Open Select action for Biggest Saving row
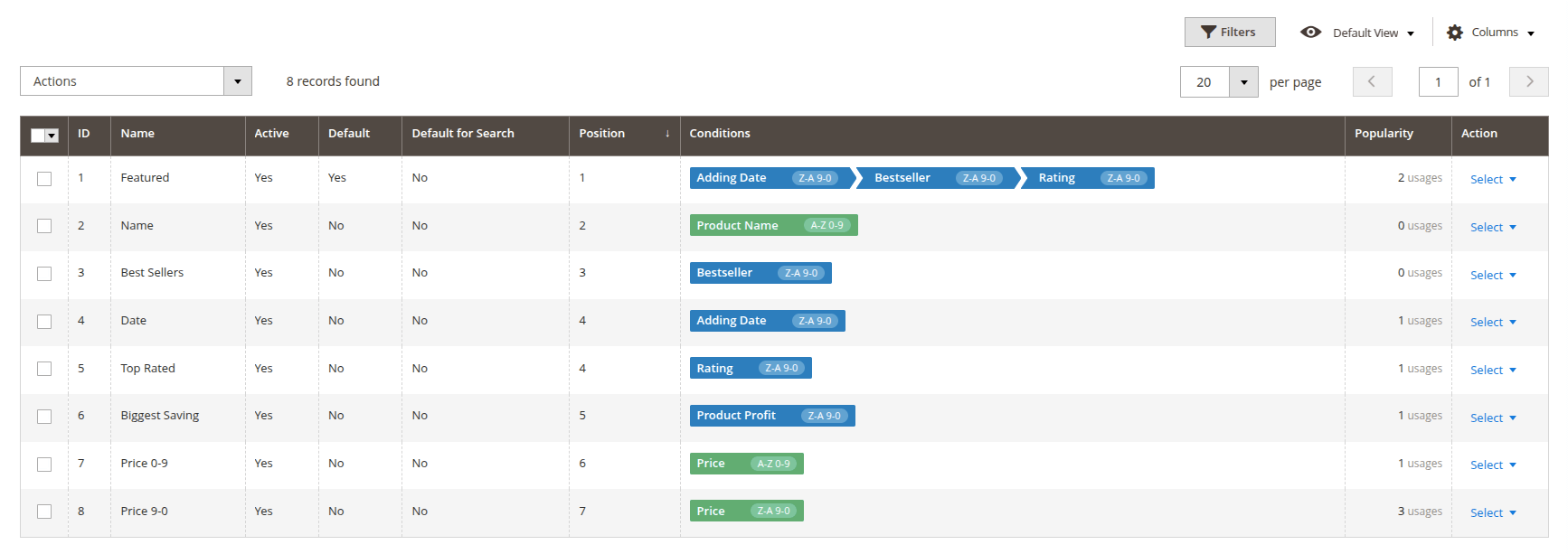The image size is (1568, 554). [1493, 418]
